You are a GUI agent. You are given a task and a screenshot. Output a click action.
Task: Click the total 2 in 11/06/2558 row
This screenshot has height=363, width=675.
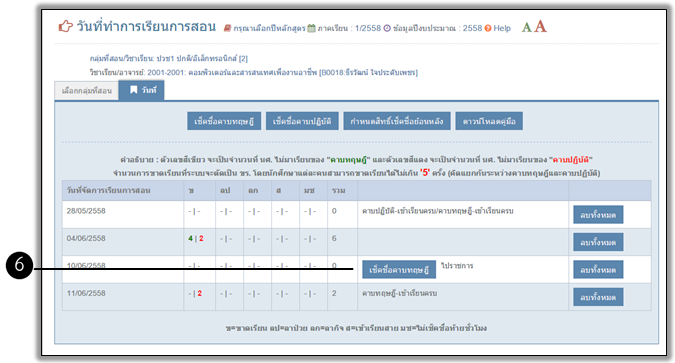(334, 293)
